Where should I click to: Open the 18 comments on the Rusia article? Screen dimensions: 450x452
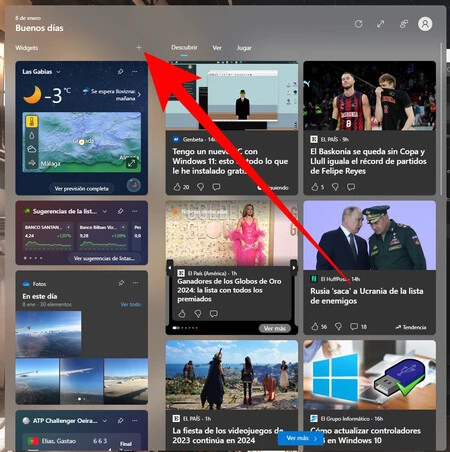pos(358,327)
